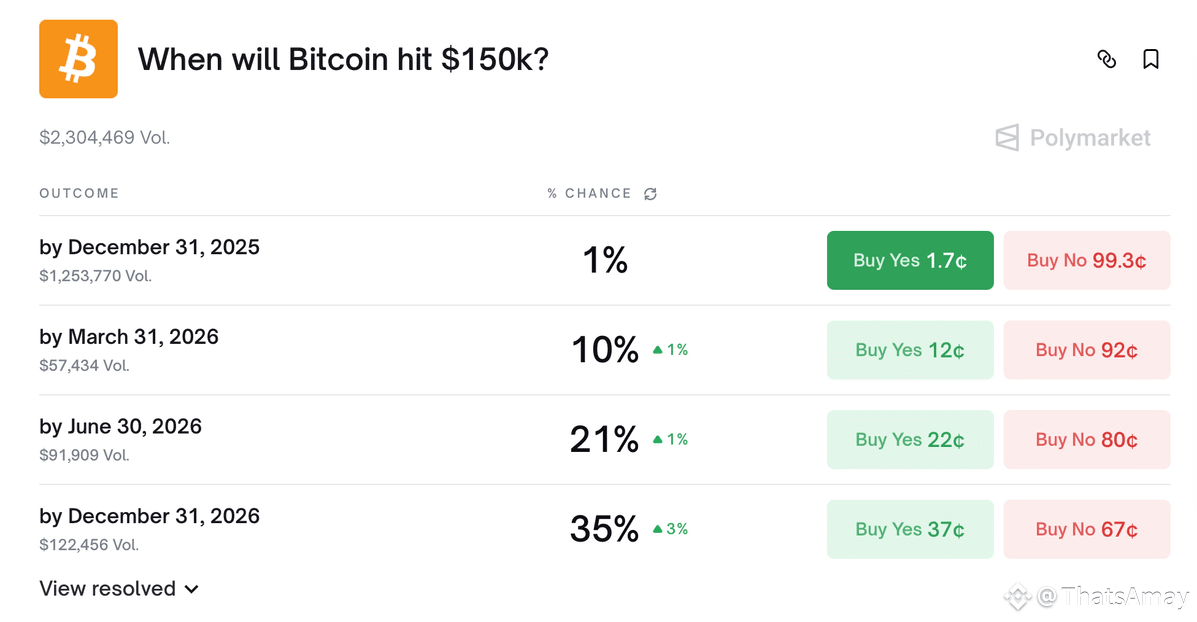This screenshot has width=1197, height=622.
Task: Click the orange Bitcoin logo icon
Action: 78,59
